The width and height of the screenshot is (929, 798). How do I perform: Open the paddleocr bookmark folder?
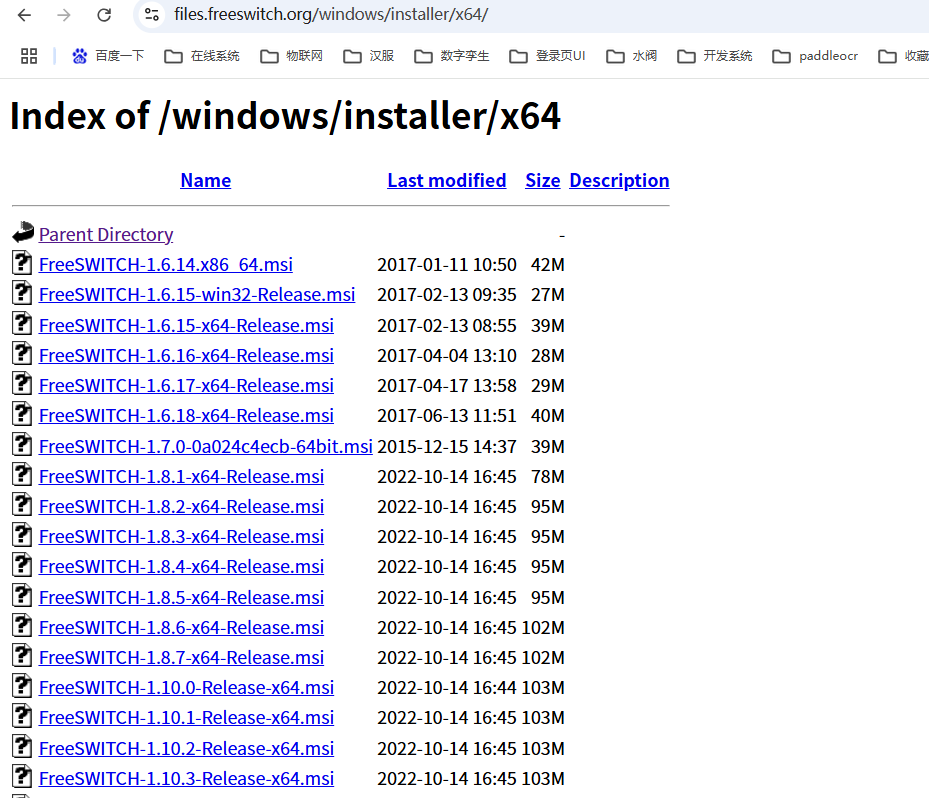[815, 56]
